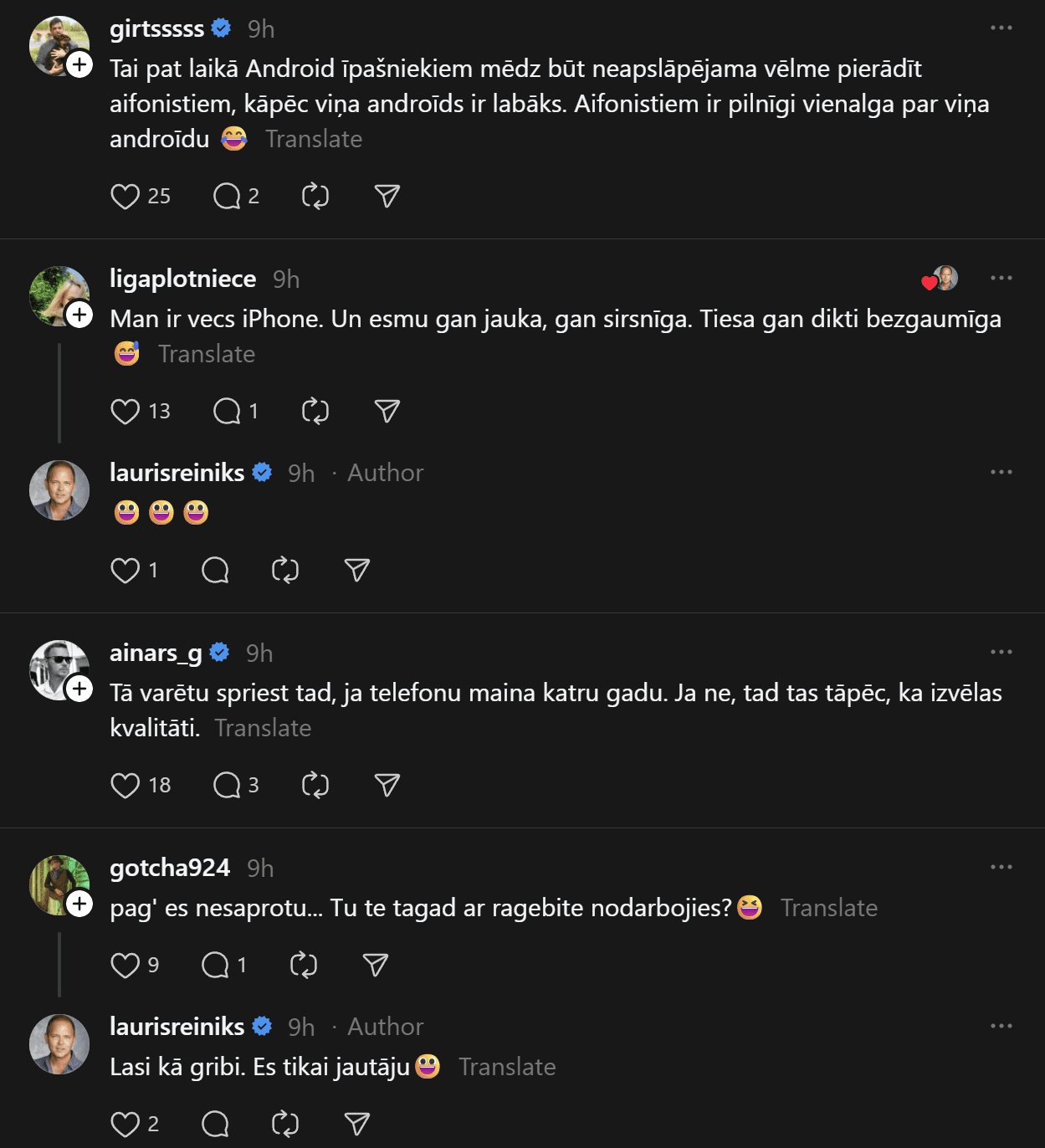This screenshot has height=1148, width=1045.
Task: Translate the ainars_g comment
Action: tap(263, 728)
